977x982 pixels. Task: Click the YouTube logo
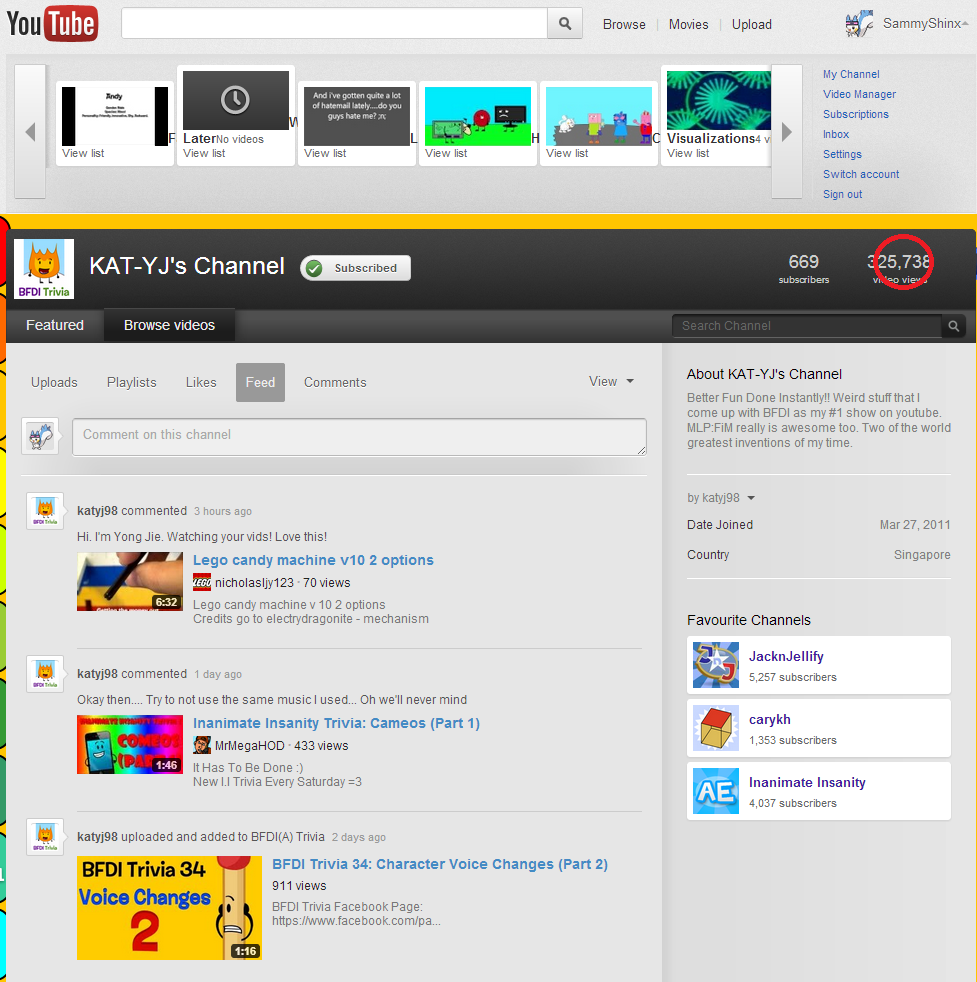53,24
